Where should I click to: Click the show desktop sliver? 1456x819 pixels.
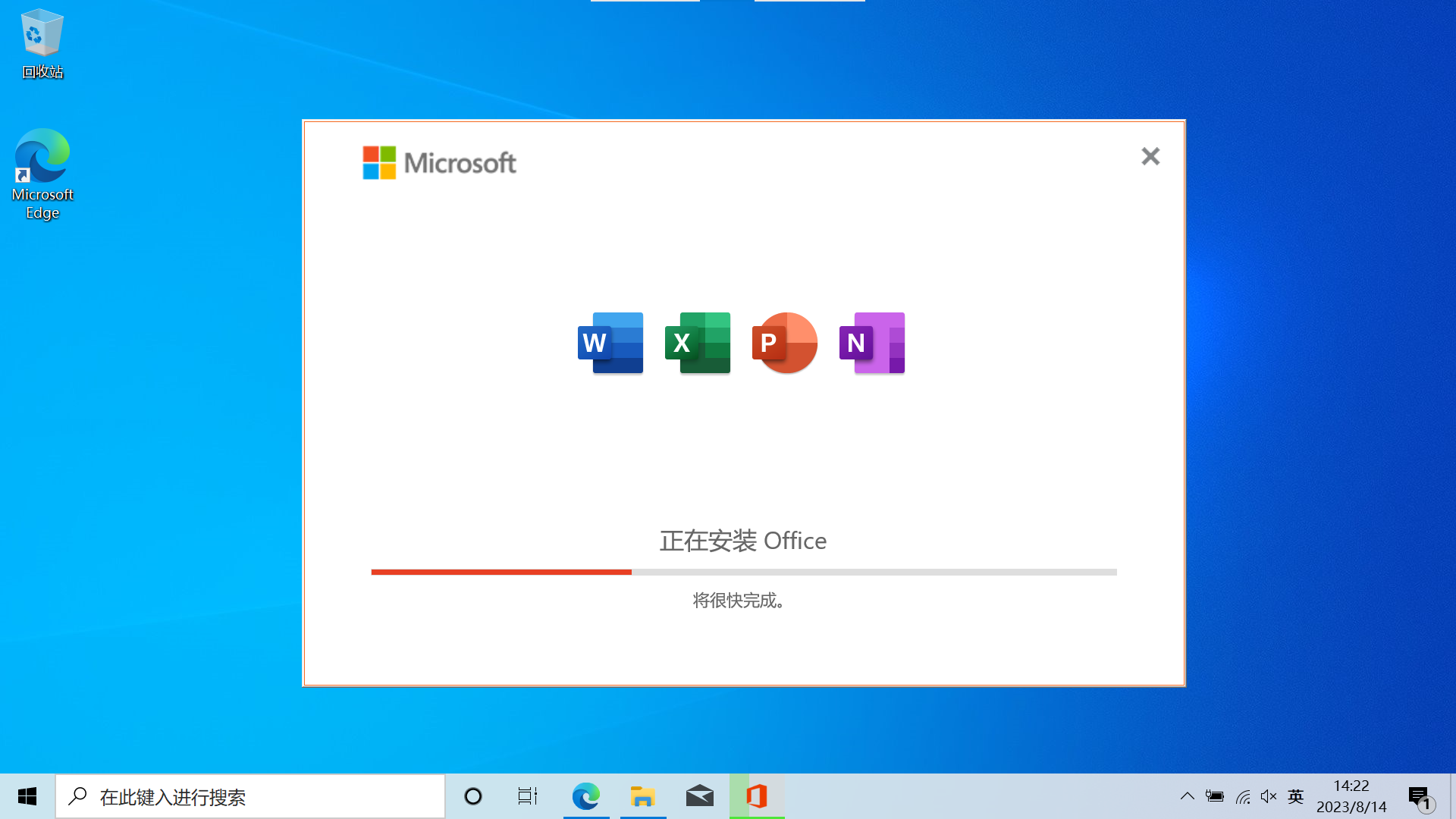pos(1452,796)
